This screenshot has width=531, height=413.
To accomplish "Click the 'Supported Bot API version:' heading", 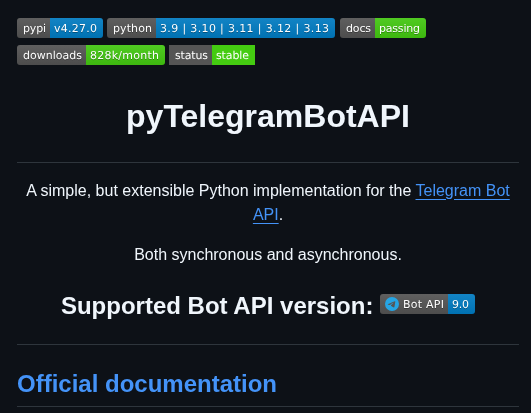I will point(217,306).
